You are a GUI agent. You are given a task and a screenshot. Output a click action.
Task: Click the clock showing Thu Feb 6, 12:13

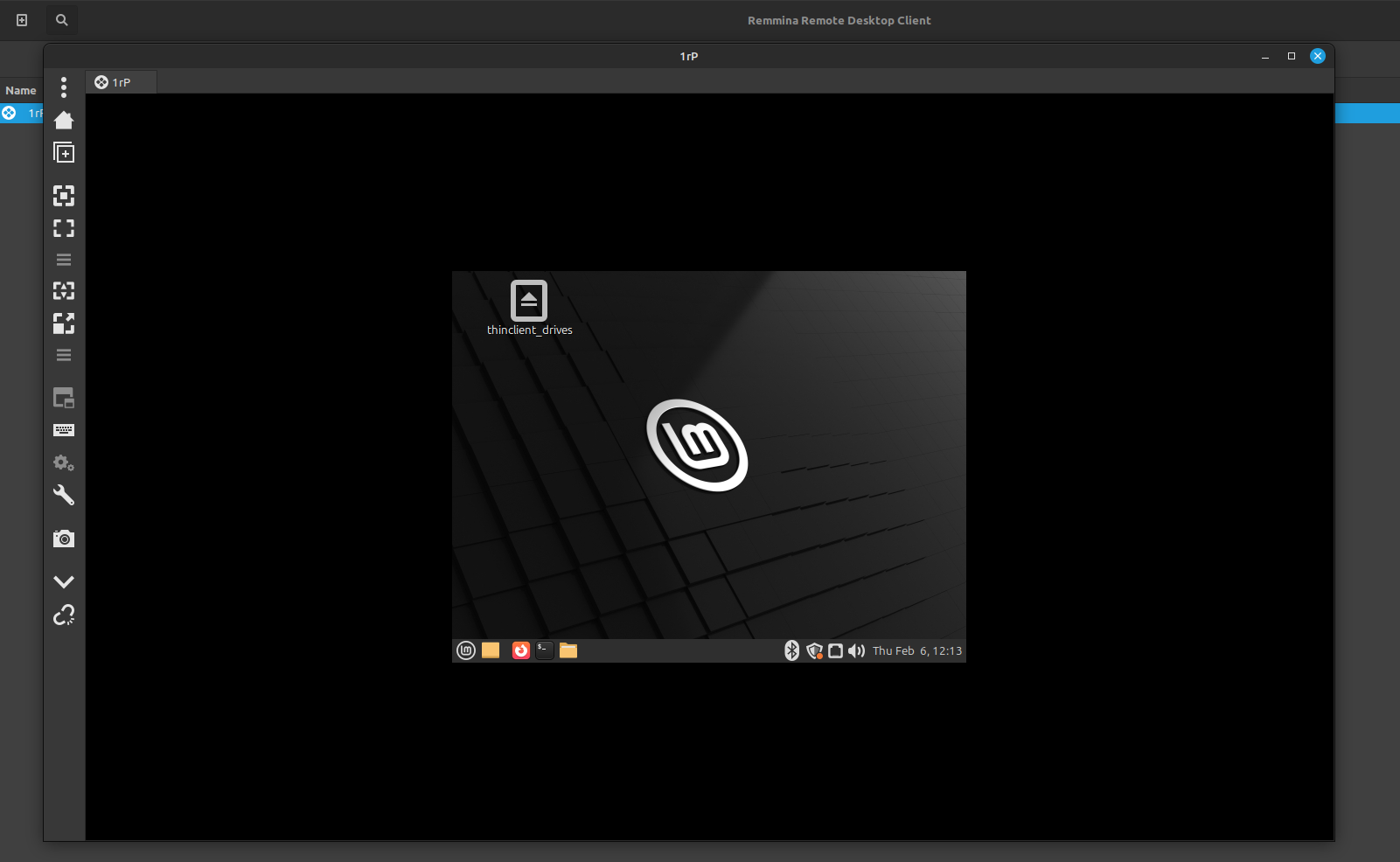pos(917,650)
